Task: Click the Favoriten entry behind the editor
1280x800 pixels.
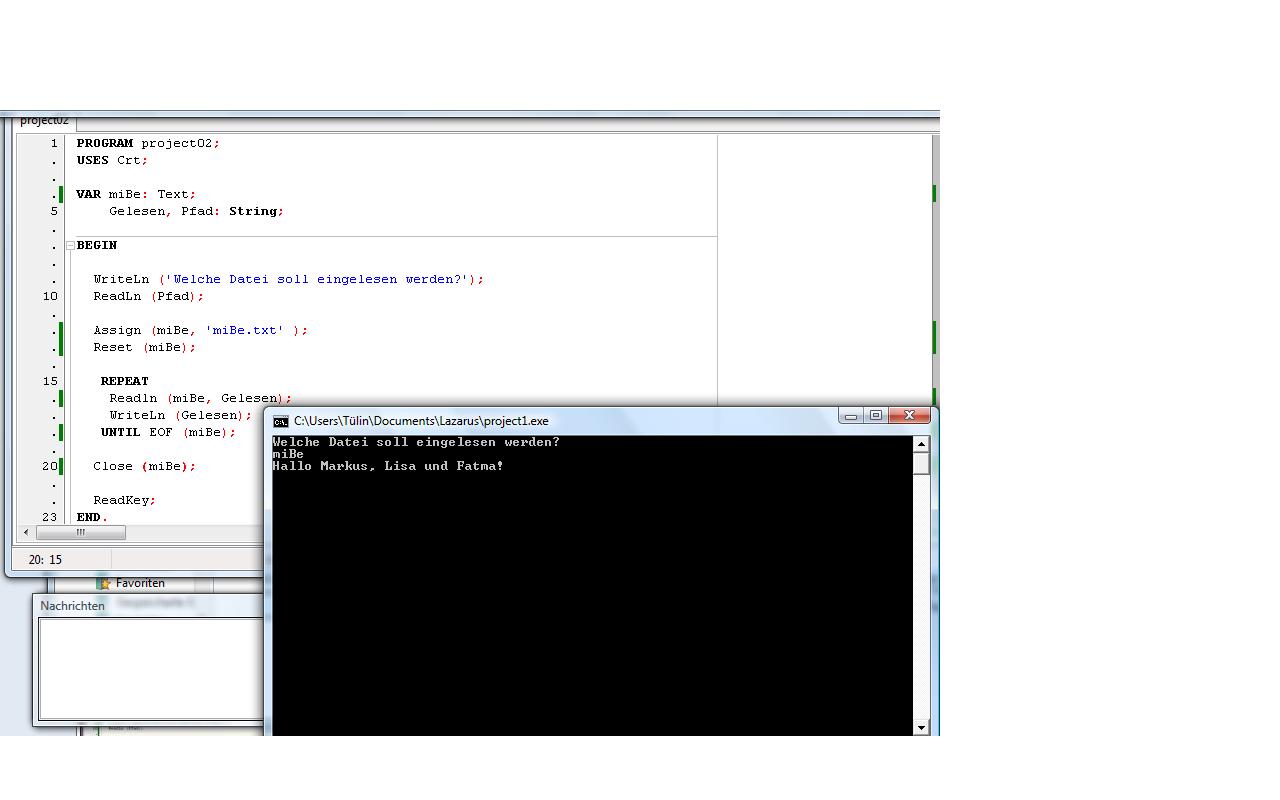Action: tap(139, 583)
